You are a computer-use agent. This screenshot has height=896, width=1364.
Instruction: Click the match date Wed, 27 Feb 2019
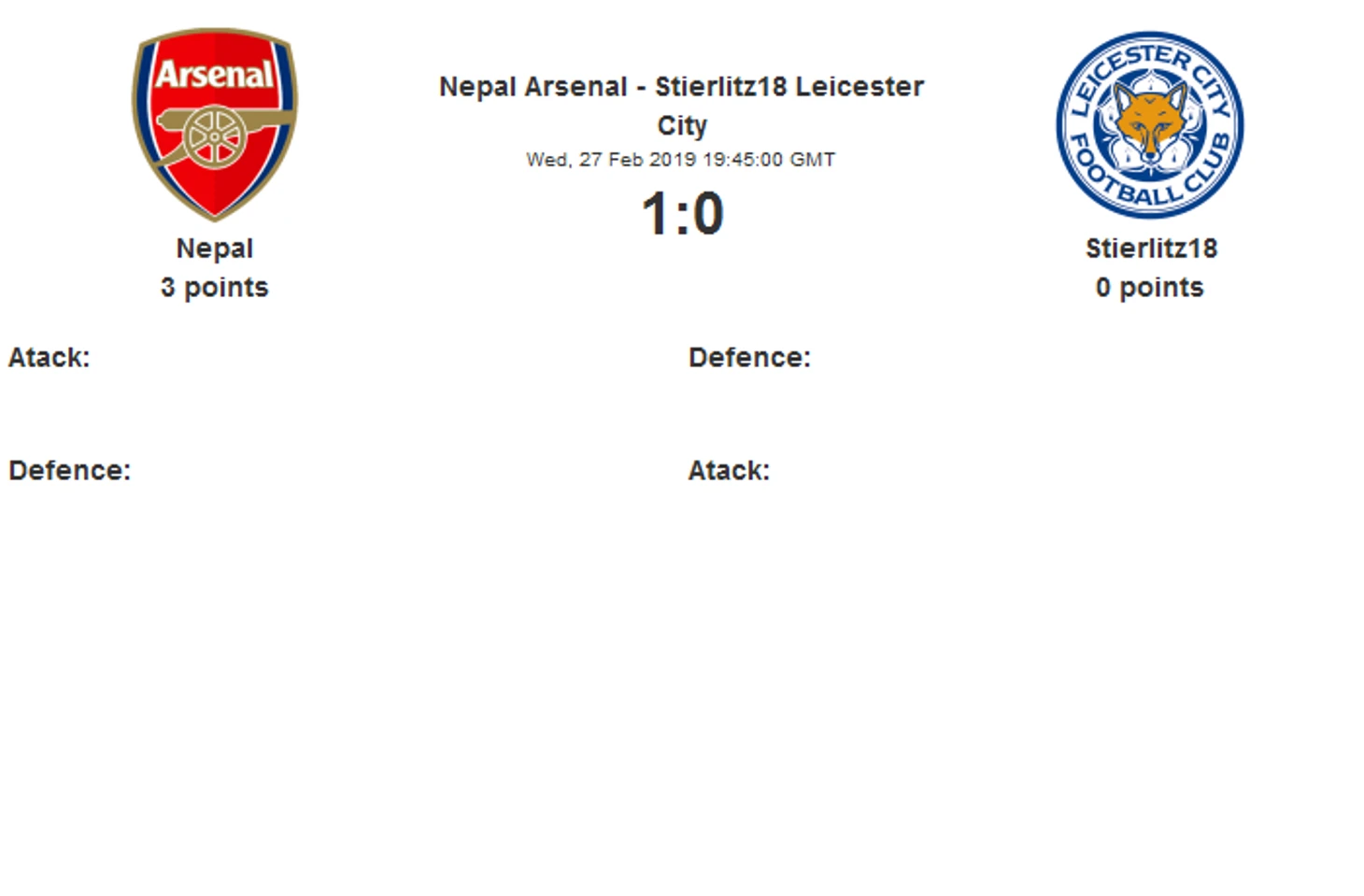(x=611, y=160)
